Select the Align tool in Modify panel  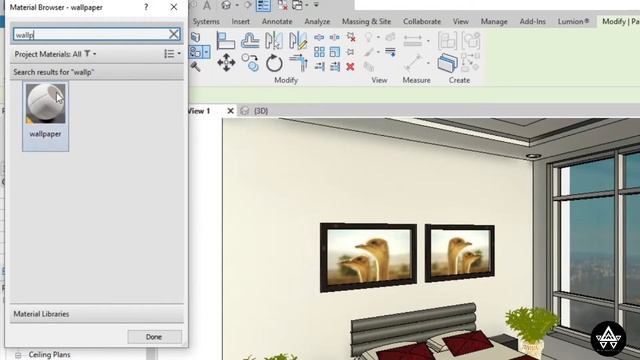pyautogui.click(x=225, y=41)
